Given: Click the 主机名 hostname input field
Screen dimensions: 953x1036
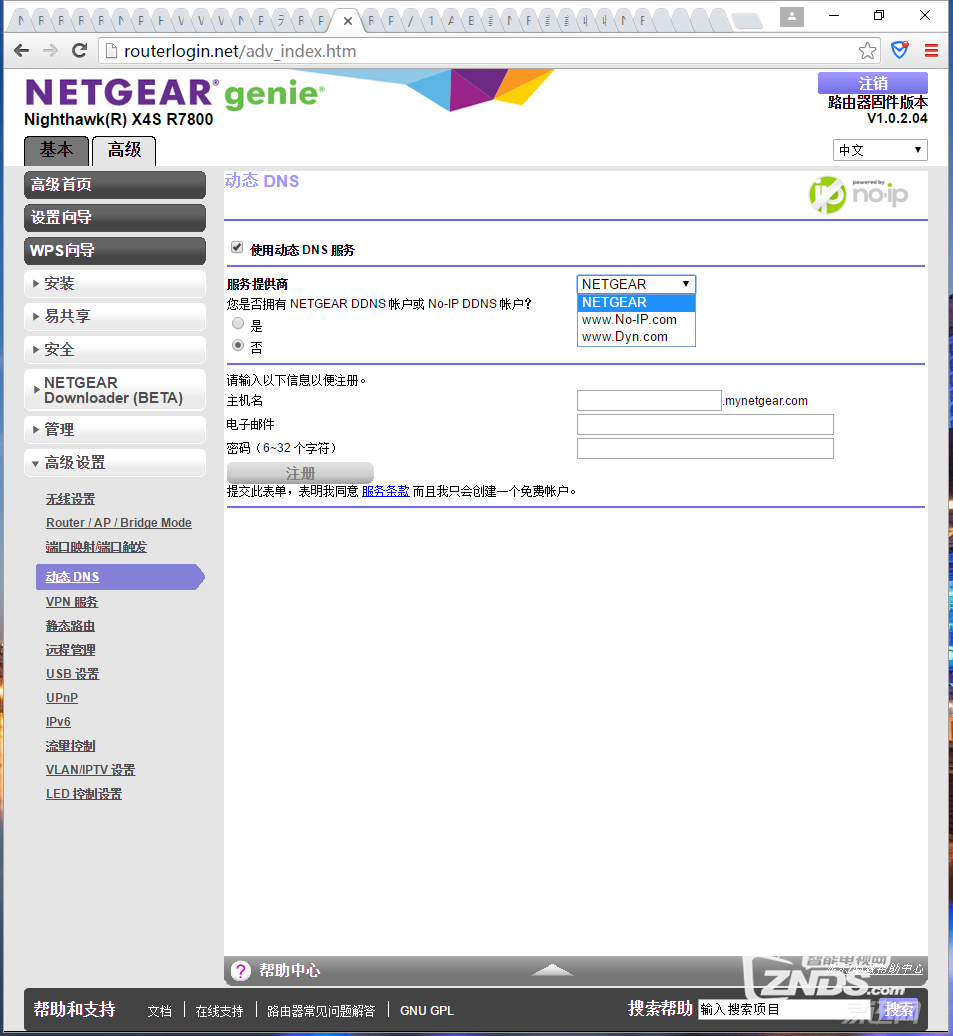Looking at the screenshot, I should click(649, 400).
